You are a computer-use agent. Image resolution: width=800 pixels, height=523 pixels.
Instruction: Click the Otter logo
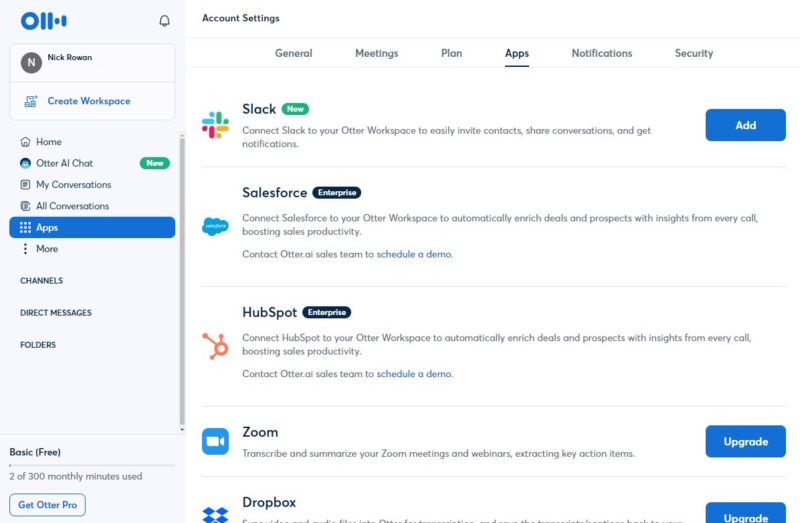[x=43, y=21]
